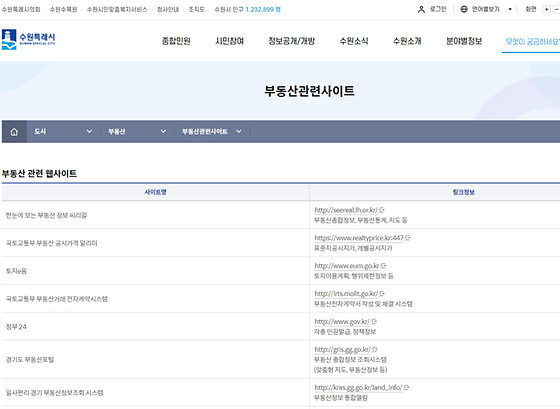
Task: Click description 표준지공시지가, 개별공시지가
Action: (353, 248)
